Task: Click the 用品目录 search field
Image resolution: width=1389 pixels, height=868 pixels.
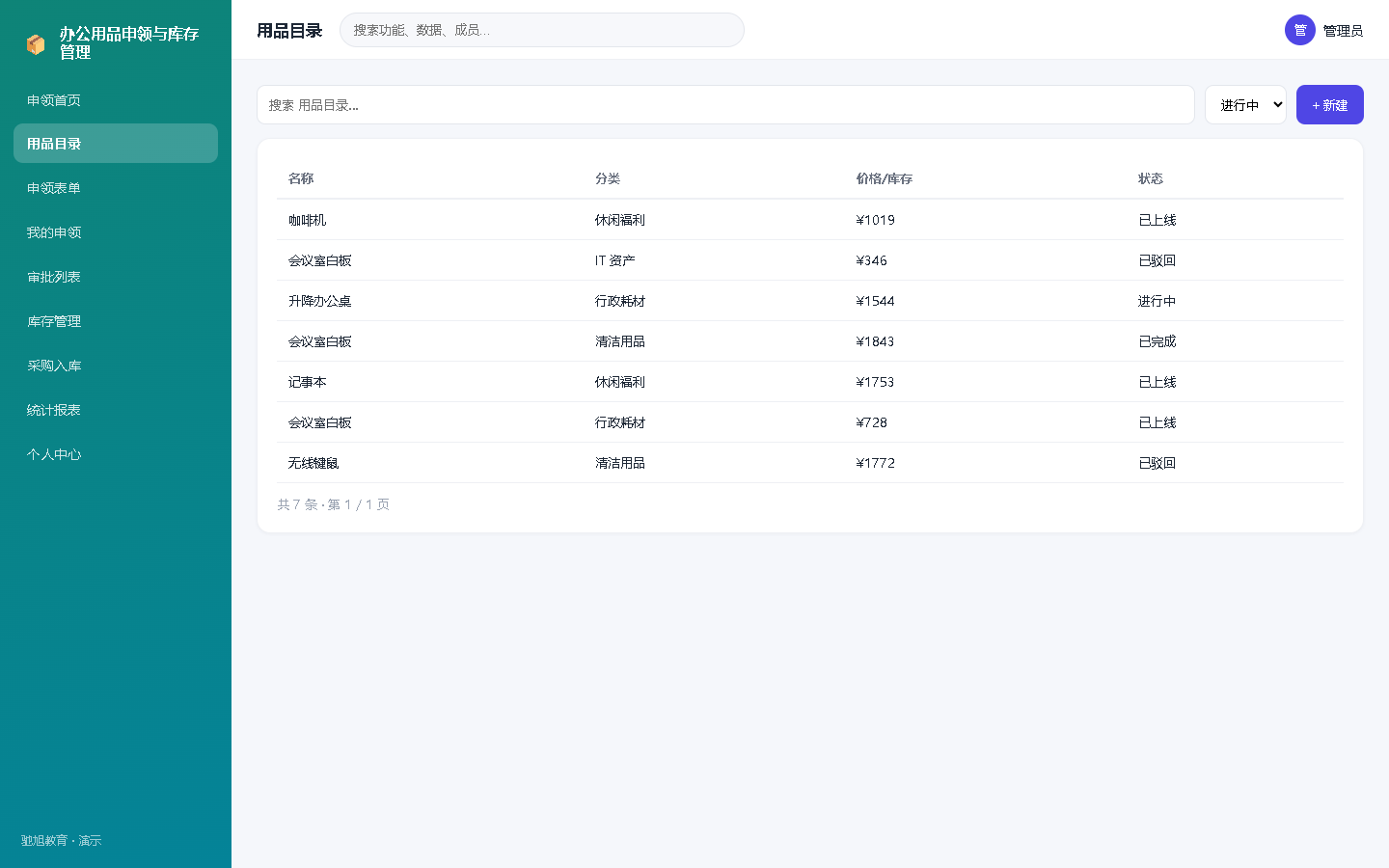Action: 725,105
